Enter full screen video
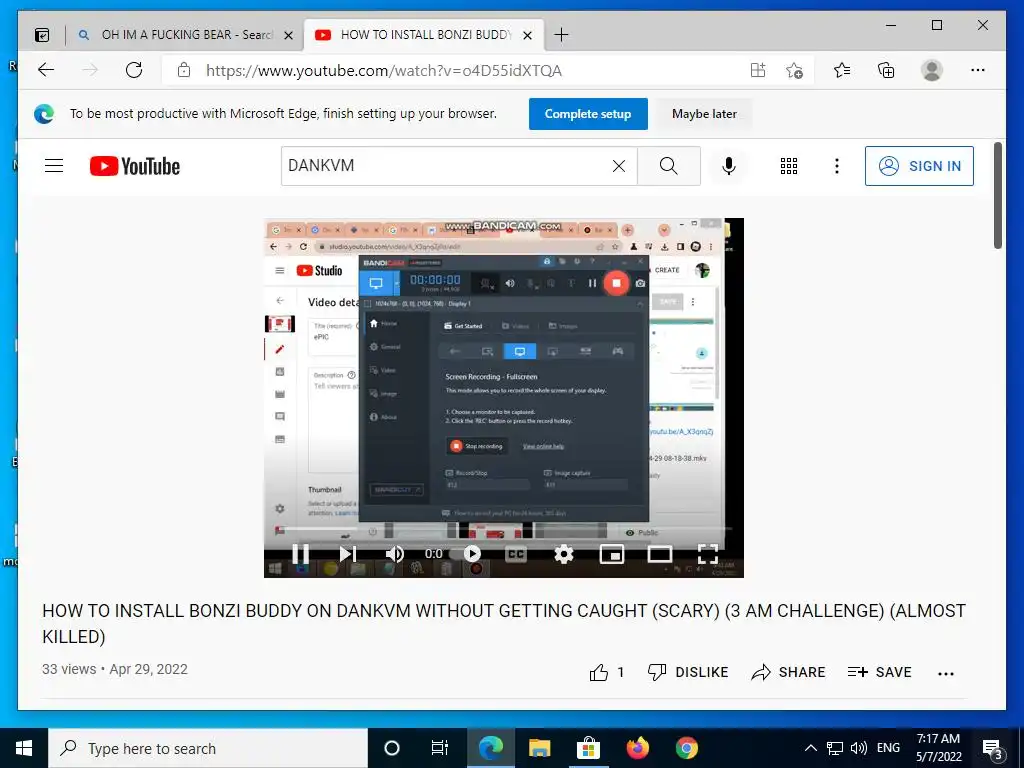 pyautogui.click(x=708, y=554)
